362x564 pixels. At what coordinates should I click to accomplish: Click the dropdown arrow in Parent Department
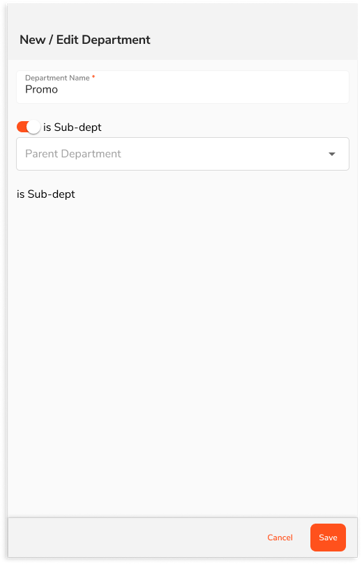[x=332, y=154]
